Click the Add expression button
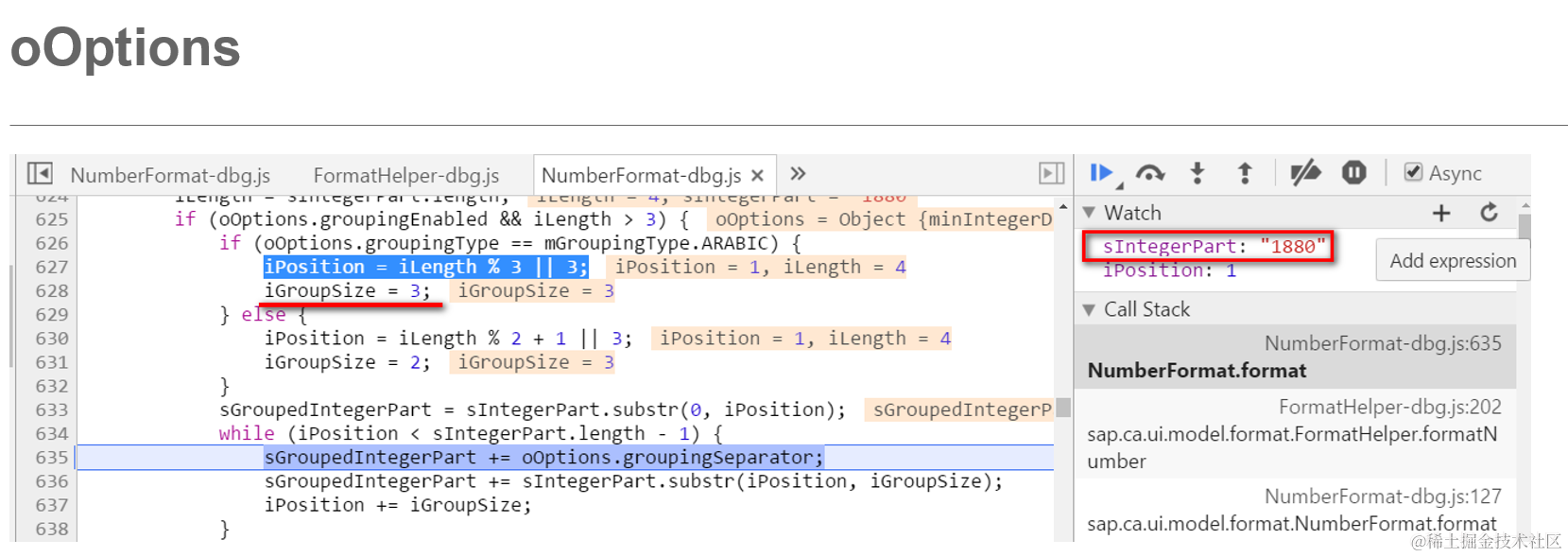The image size is (1568, 557). (x=1453, y=261)
